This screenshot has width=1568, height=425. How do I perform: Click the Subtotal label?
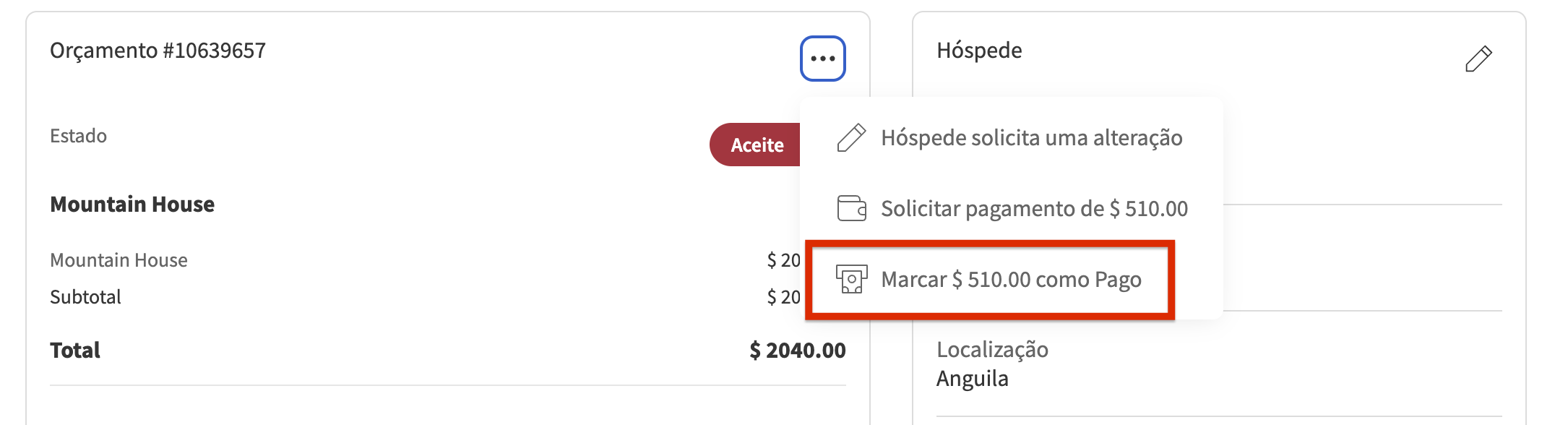(85, 297)
